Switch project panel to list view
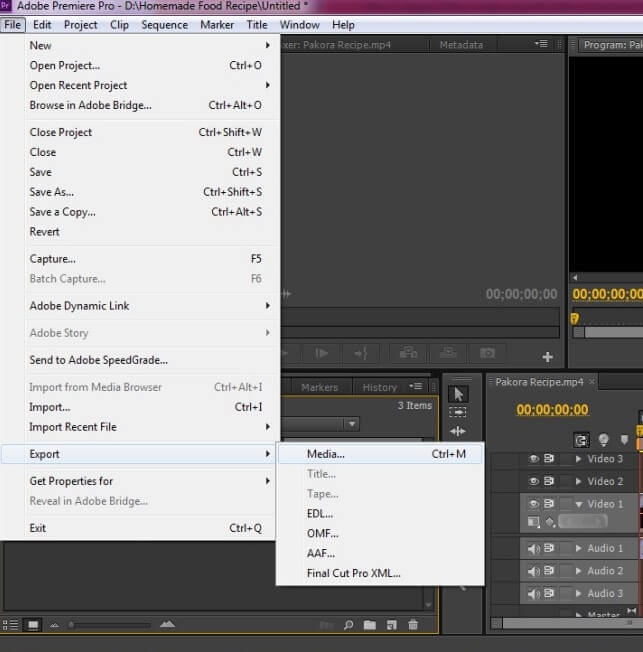This screenshot has width=643, height=652. tap(10, 625)
